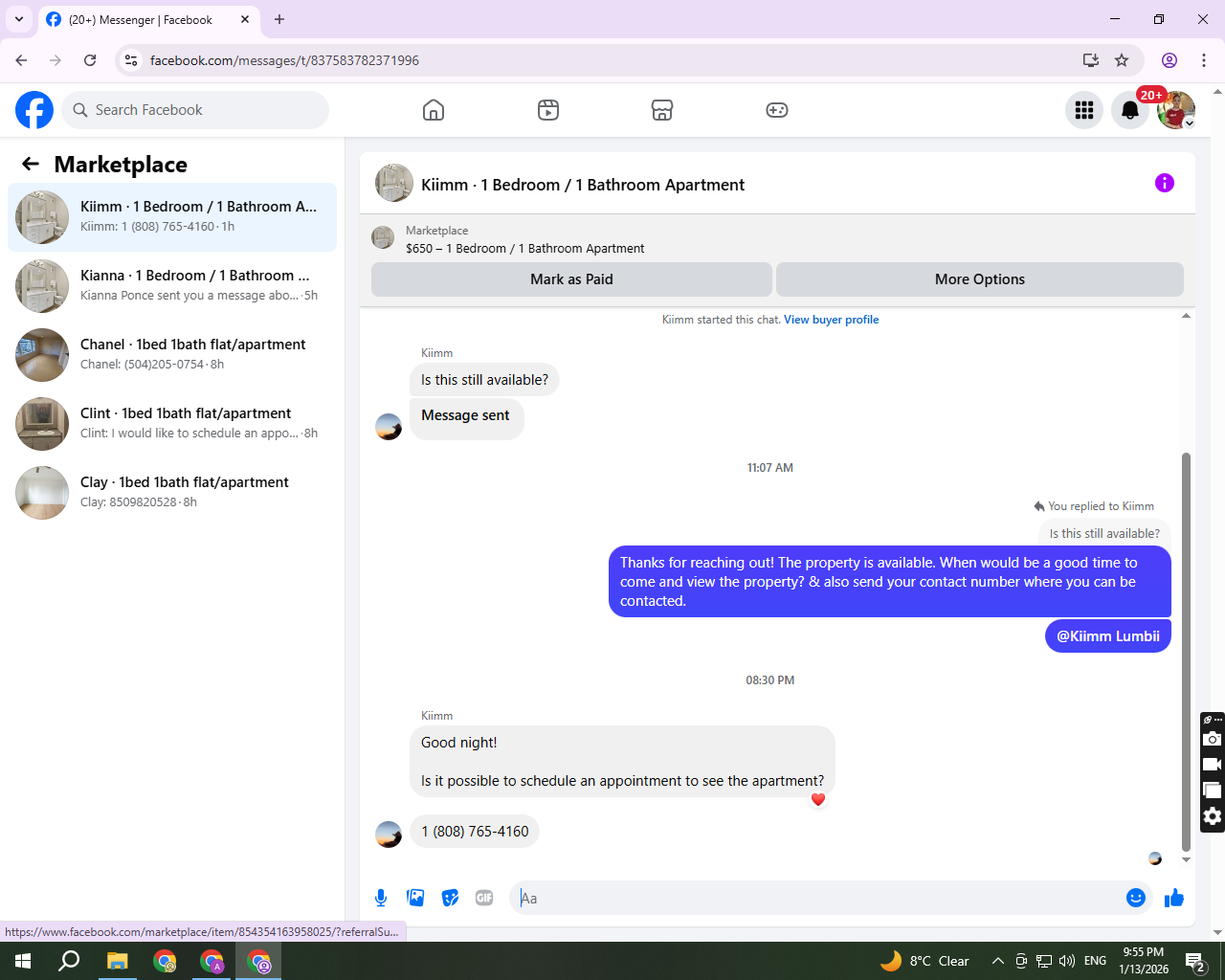Click the Search Facebook box

[195, 110]
